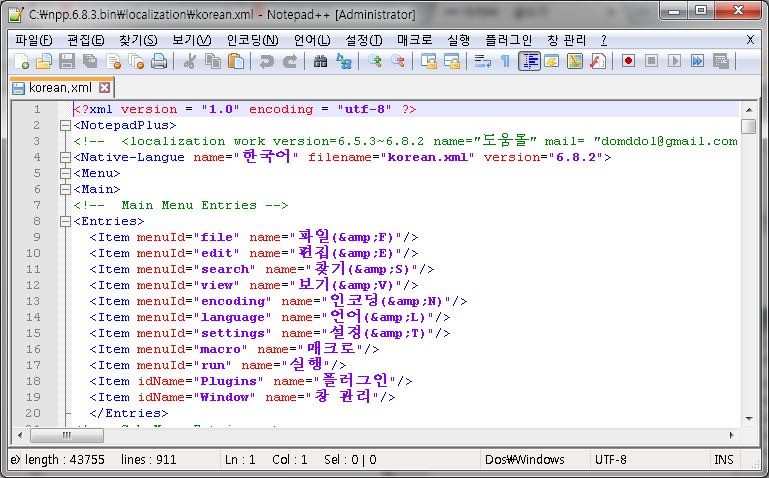This screenshot has height=478, width=769.
Task: Undo the last action via toolbar
Action: click(x=266, y=61)
